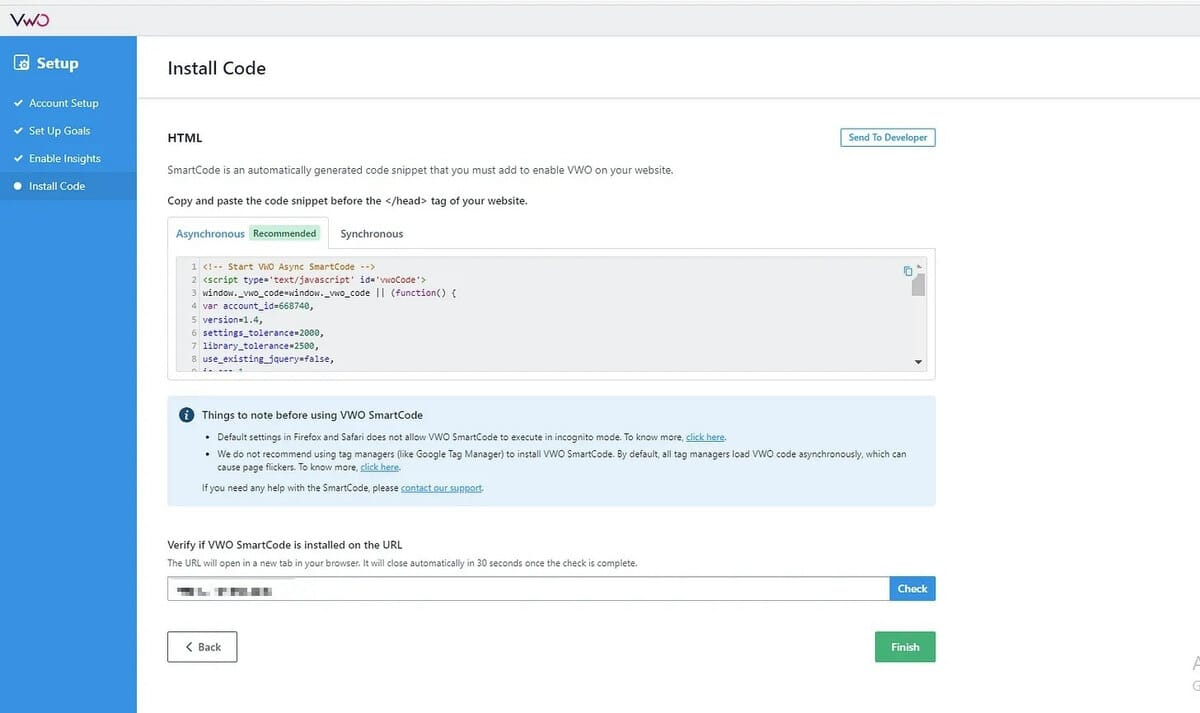Screen dimensions: 1200x713
Task: Open Account Setup in the sidebar
Action: click(x=63, y=103)
